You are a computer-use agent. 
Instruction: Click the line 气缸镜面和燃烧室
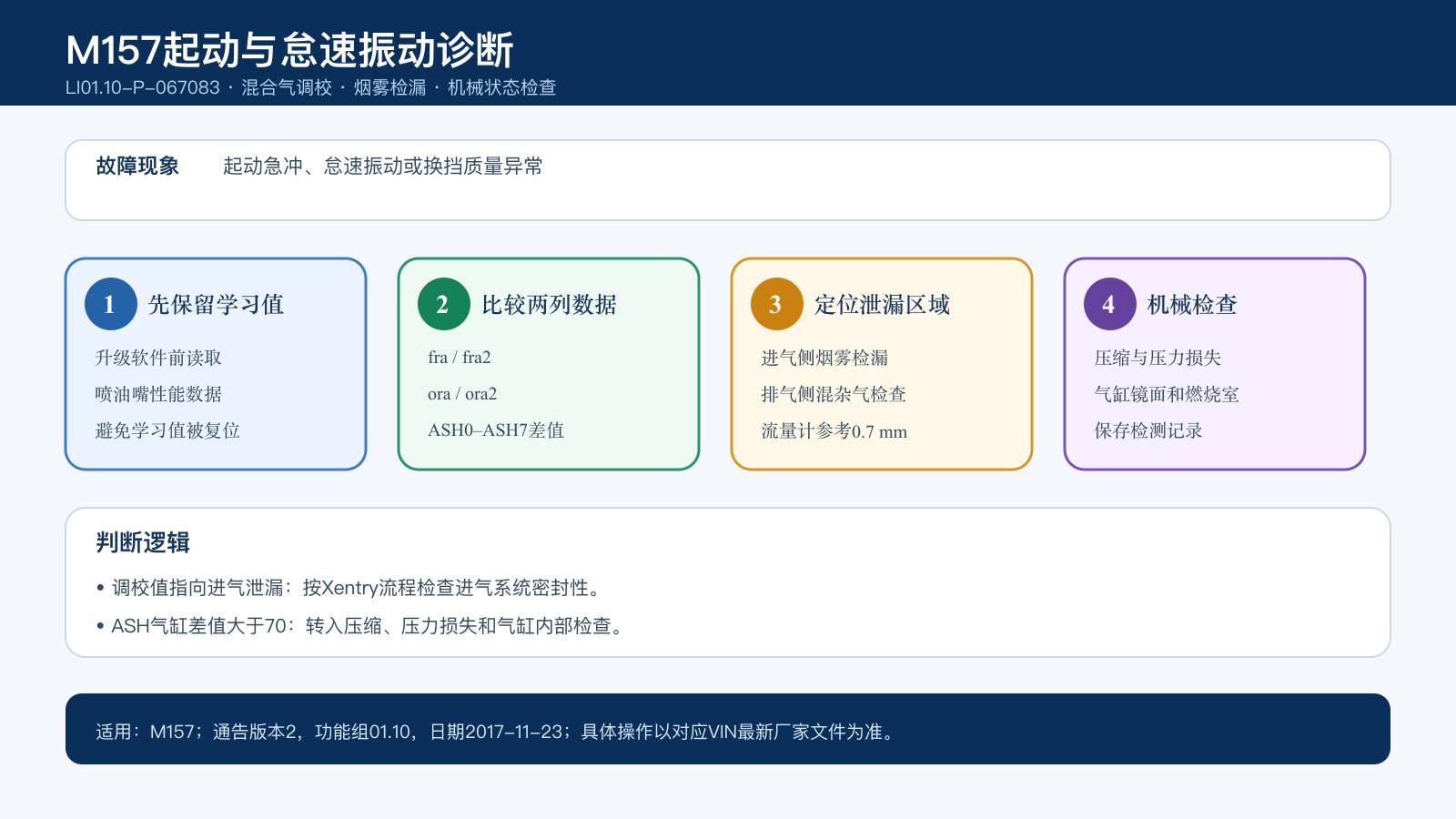[1167, 394]
